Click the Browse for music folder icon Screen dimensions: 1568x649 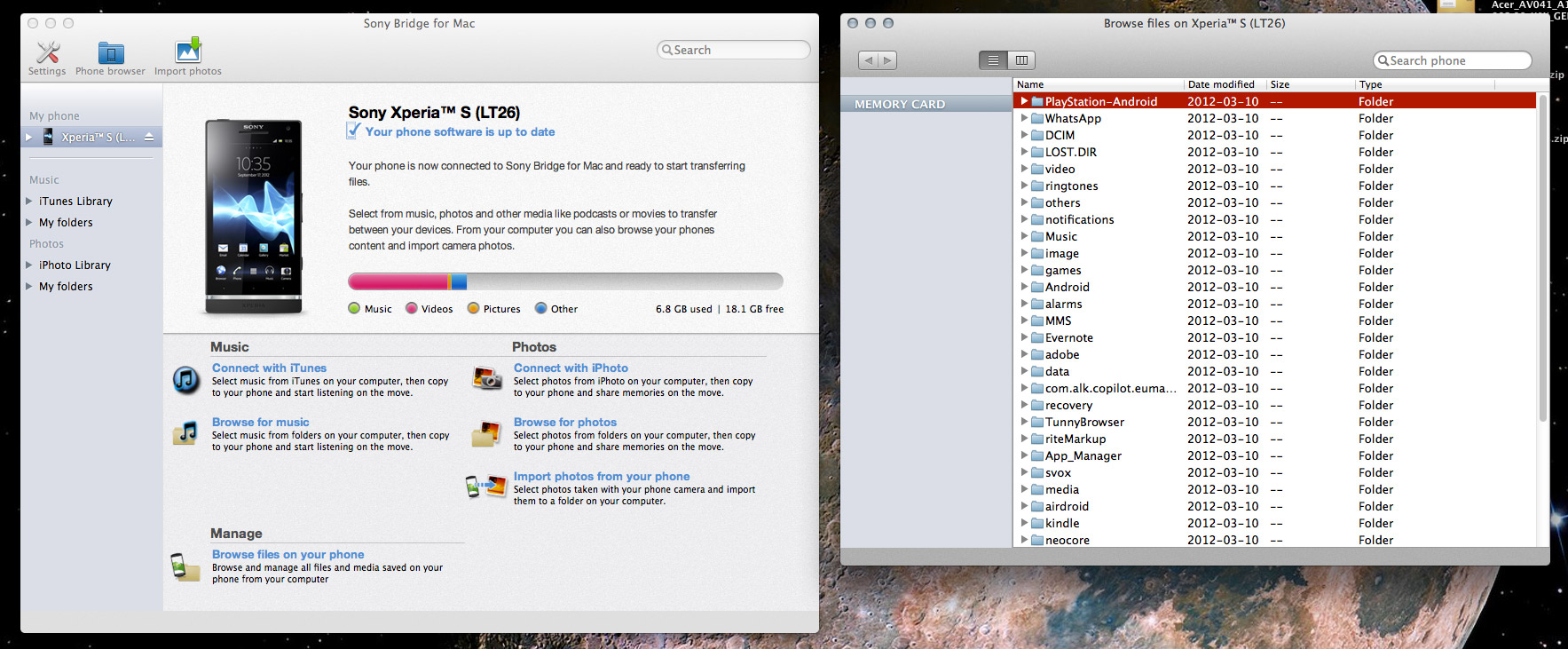click(186, 433)
